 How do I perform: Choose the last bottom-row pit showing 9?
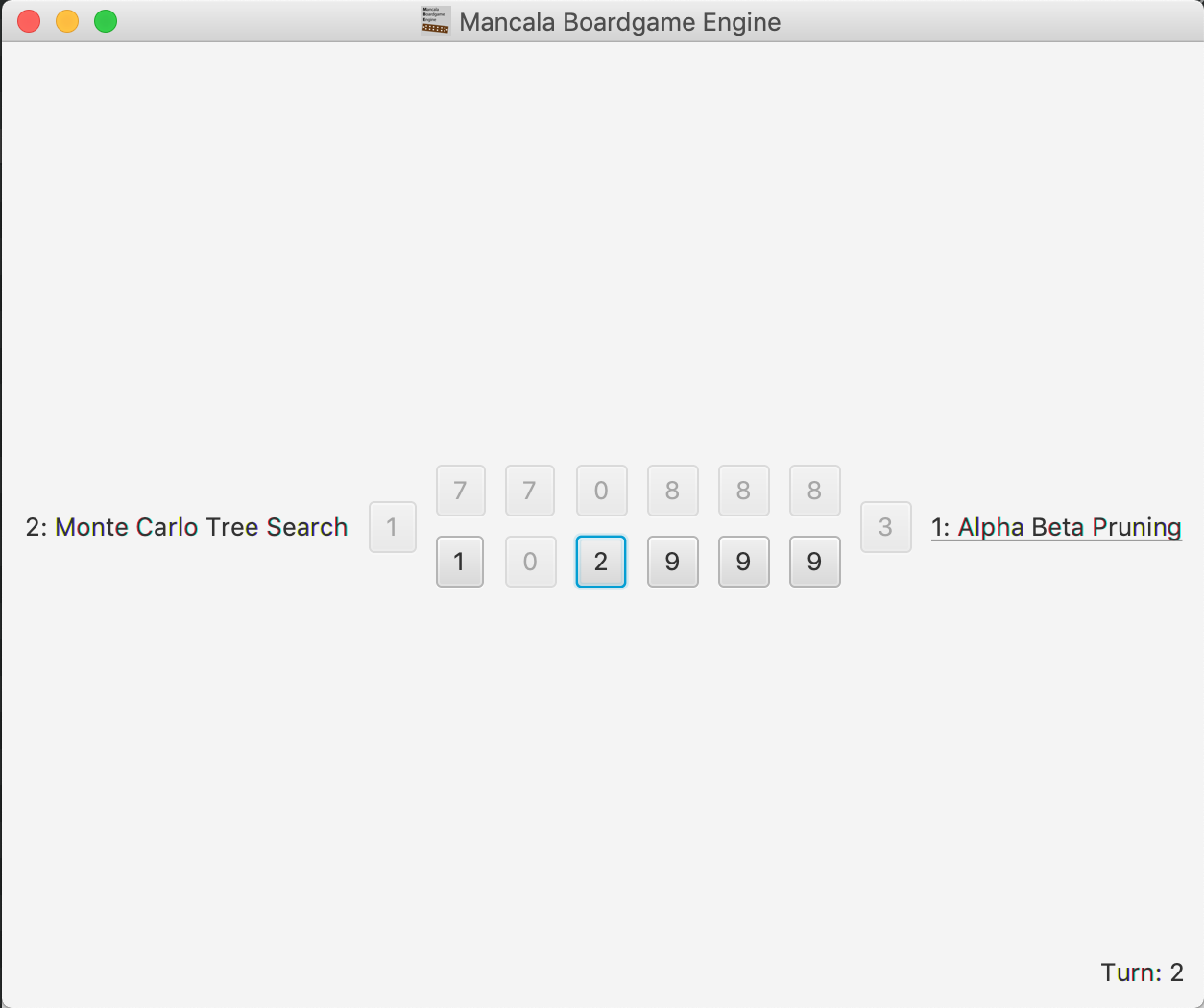coord(814,562)
